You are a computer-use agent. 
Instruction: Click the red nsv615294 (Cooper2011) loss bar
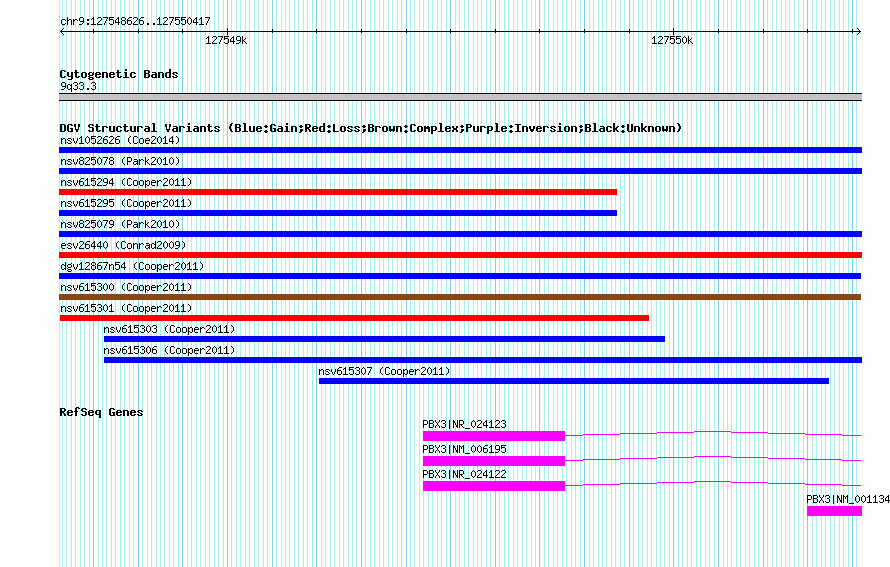(x=338, y=192)
